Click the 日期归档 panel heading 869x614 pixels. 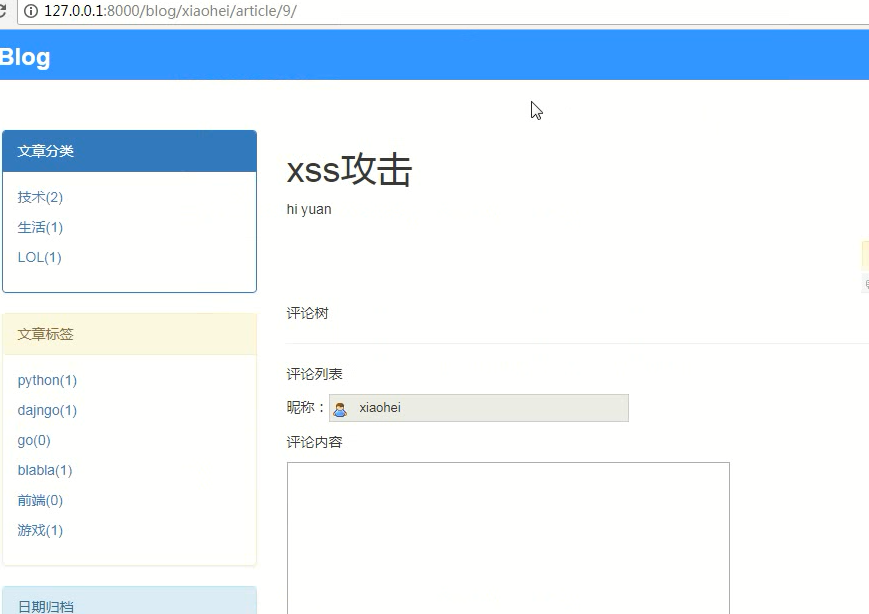[130, 601]
